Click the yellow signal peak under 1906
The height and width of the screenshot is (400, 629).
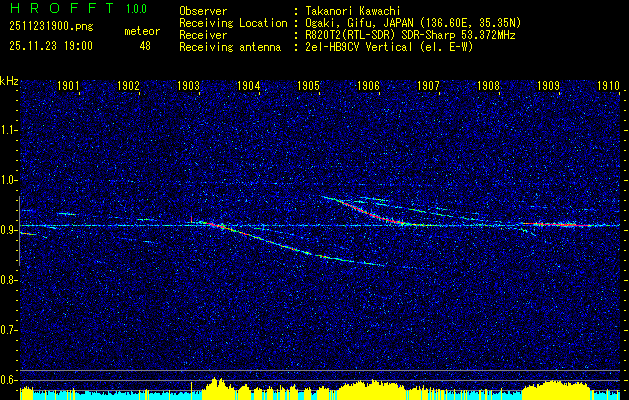coord(373,389)
